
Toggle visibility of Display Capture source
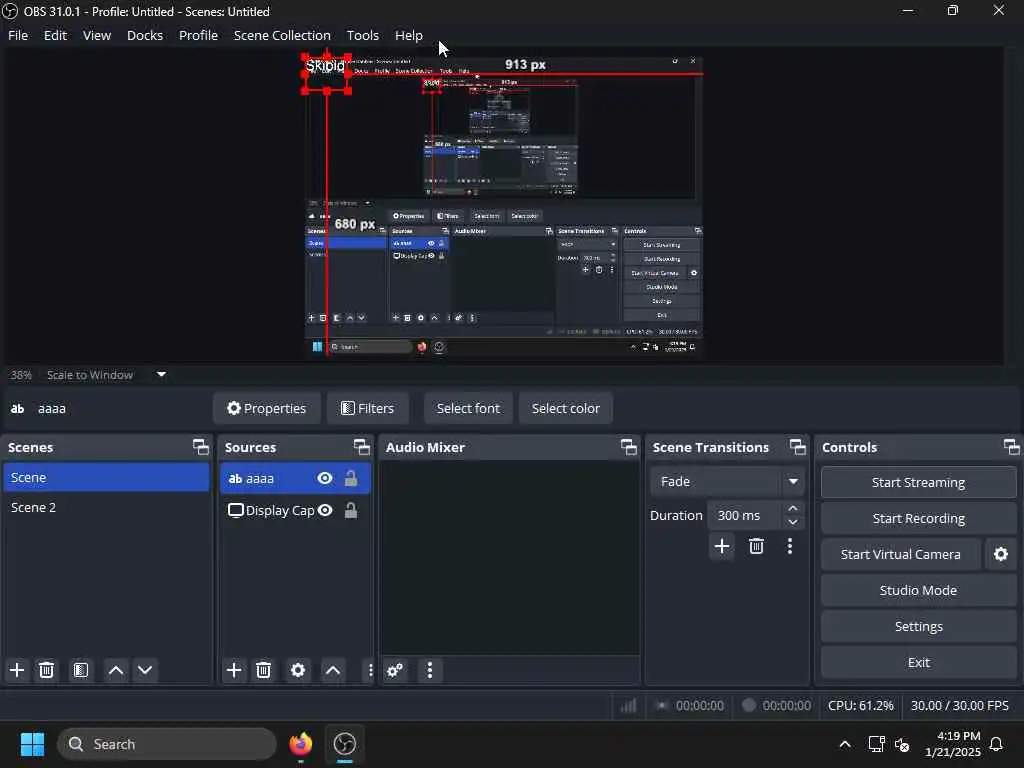tap(325, 510)
